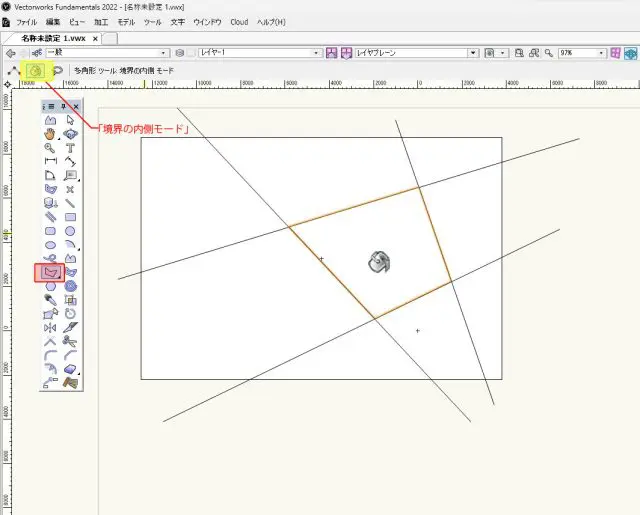Select the Rotate tool
The image size is (640, 515).
point(70,313)
